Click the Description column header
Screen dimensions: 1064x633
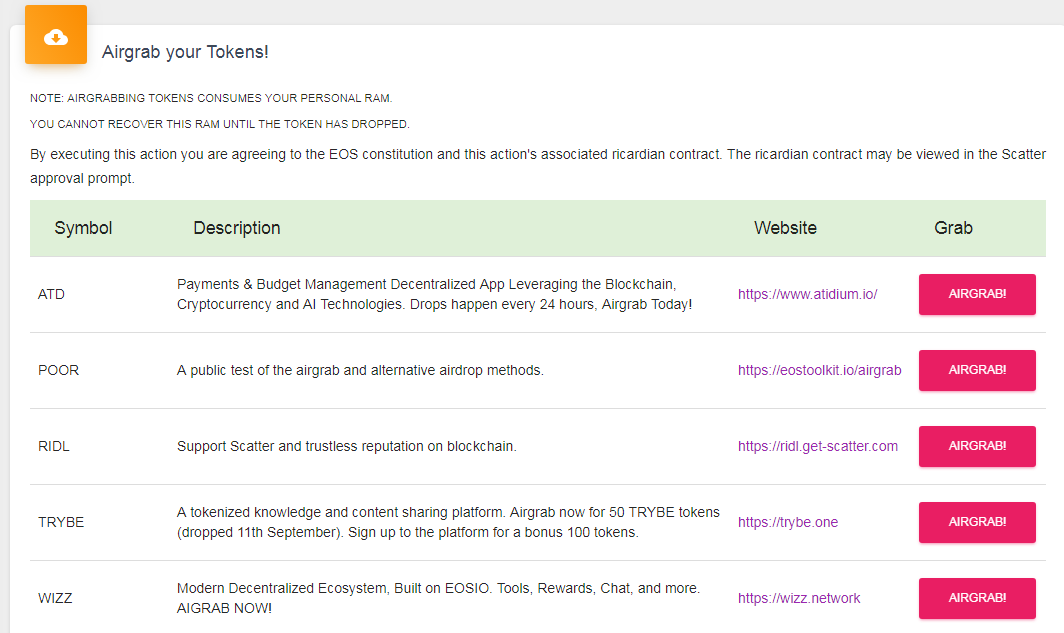pos(237,228)
